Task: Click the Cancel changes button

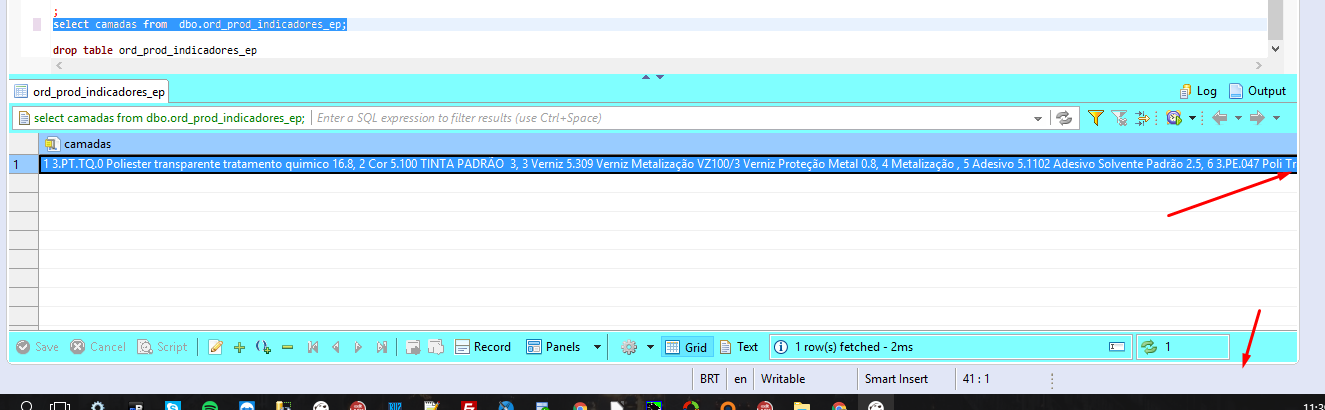Action: pyautogui.click(x=98, y=347)
